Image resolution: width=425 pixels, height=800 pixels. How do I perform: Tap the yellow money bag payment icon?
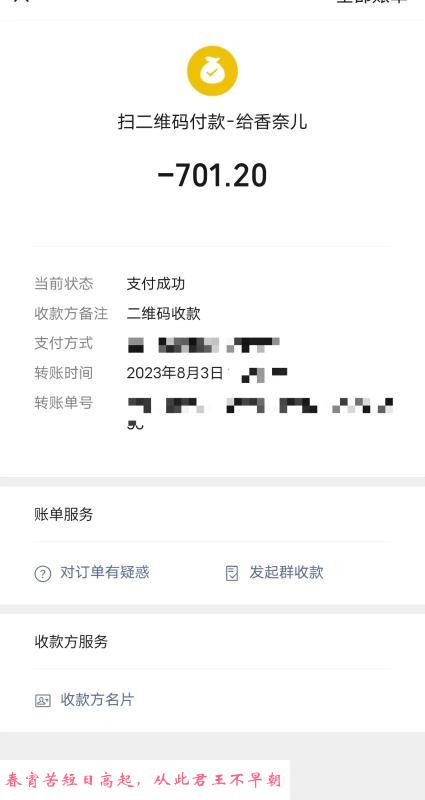coord(212,71)
